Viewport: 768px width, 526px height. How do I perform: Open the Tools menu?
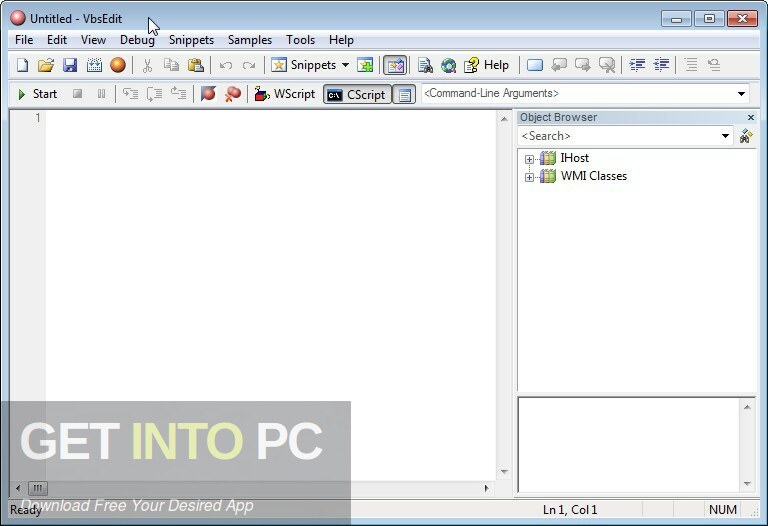point(300,40)
